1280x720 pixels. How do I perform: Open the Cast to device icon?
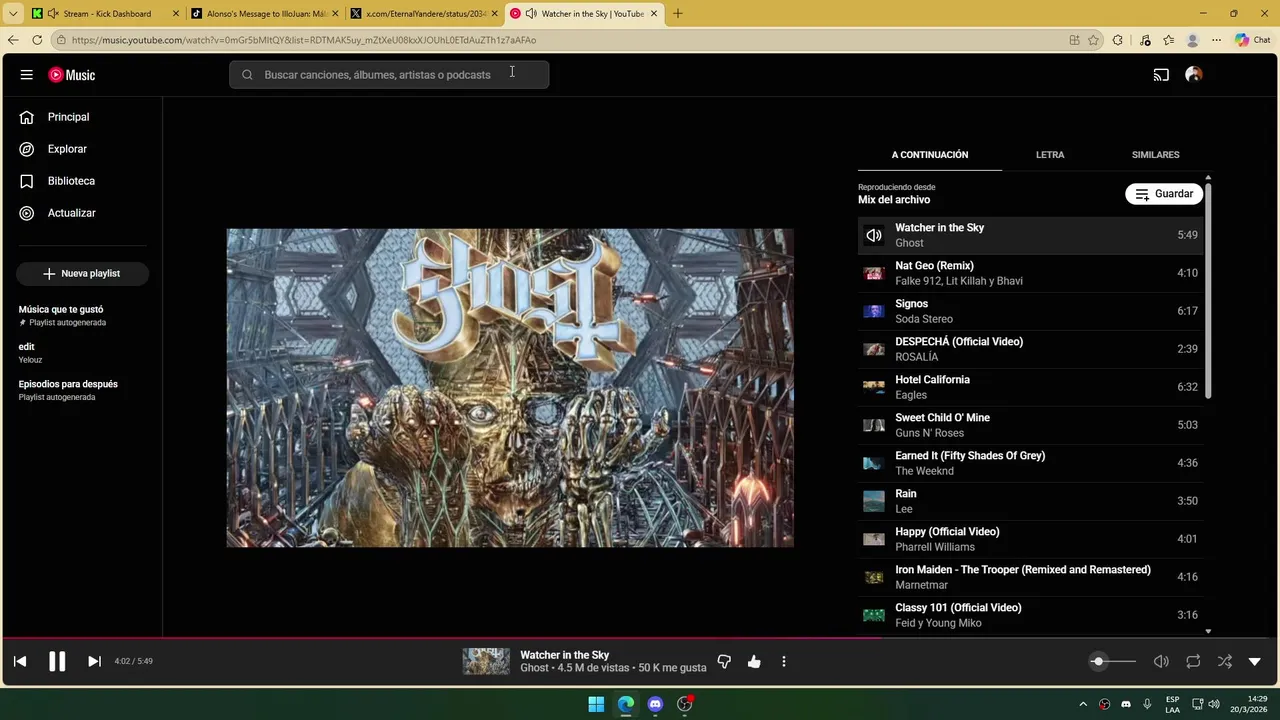tap(1161, 75)
